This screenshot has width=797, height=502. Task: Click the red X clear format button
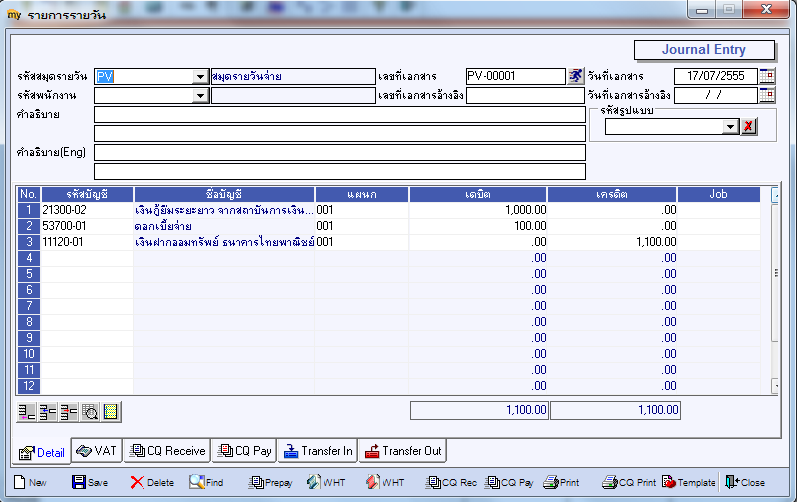pyautogui.click(x=748, y=127)
